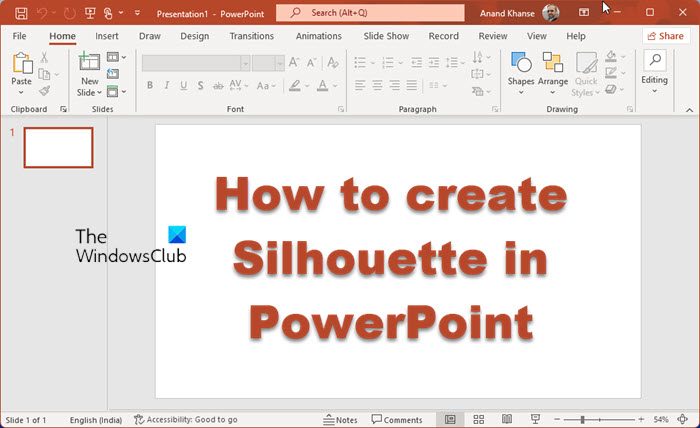Viewport: 700px width, 428px height.
Task: Expand the Paste options arrow
Action: [x=21, y=92]
